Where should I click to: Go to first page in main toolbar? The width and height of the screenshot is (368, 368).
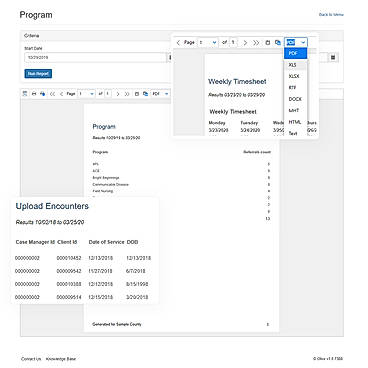point(52,94)
